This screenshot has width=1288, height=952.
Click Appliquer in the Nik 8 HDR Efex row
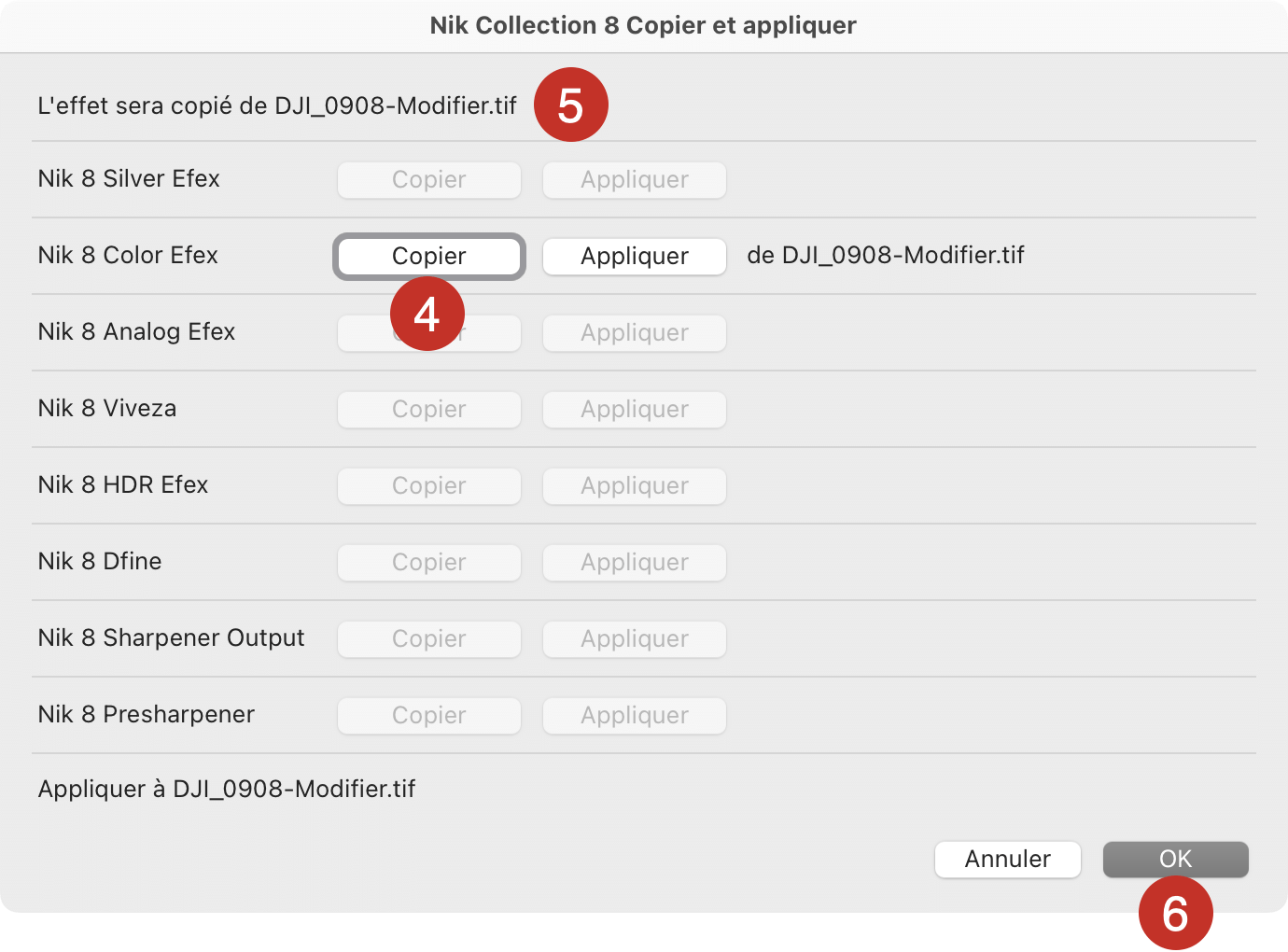pyautogui.click(x=635, y=486)
